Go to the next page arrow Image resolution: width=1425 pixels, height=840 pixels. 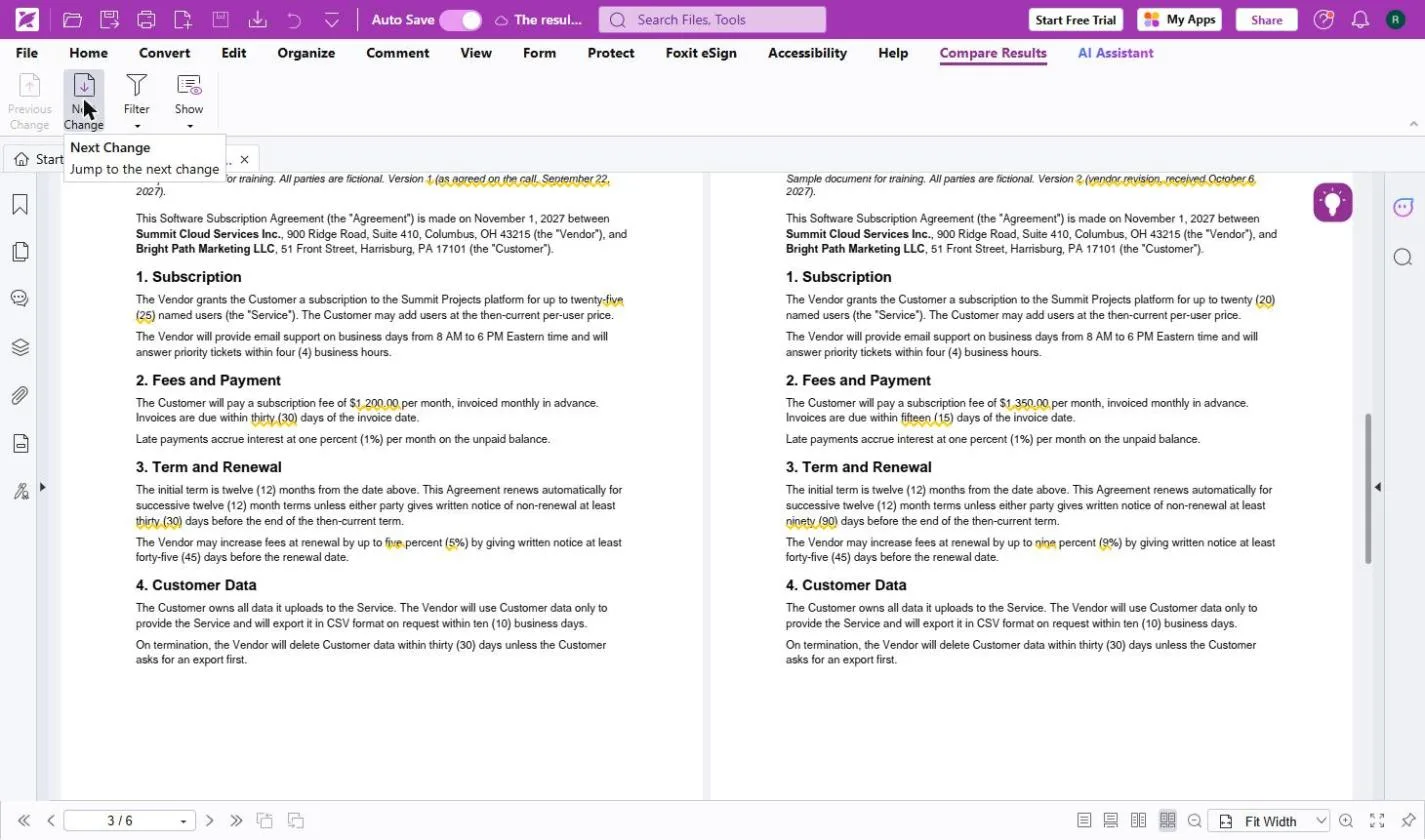[x=209, y=821]
